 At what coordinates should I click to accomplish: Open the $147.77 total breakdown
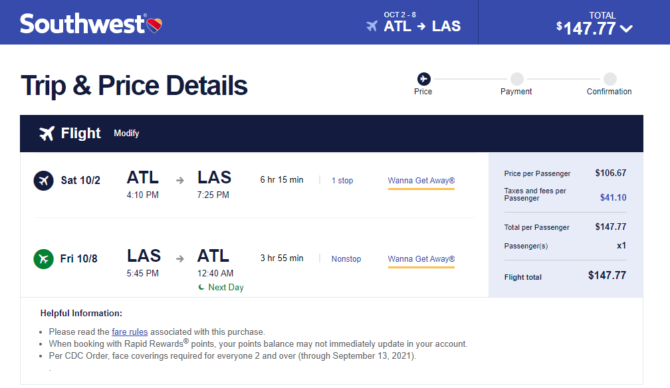coord(586,29)
